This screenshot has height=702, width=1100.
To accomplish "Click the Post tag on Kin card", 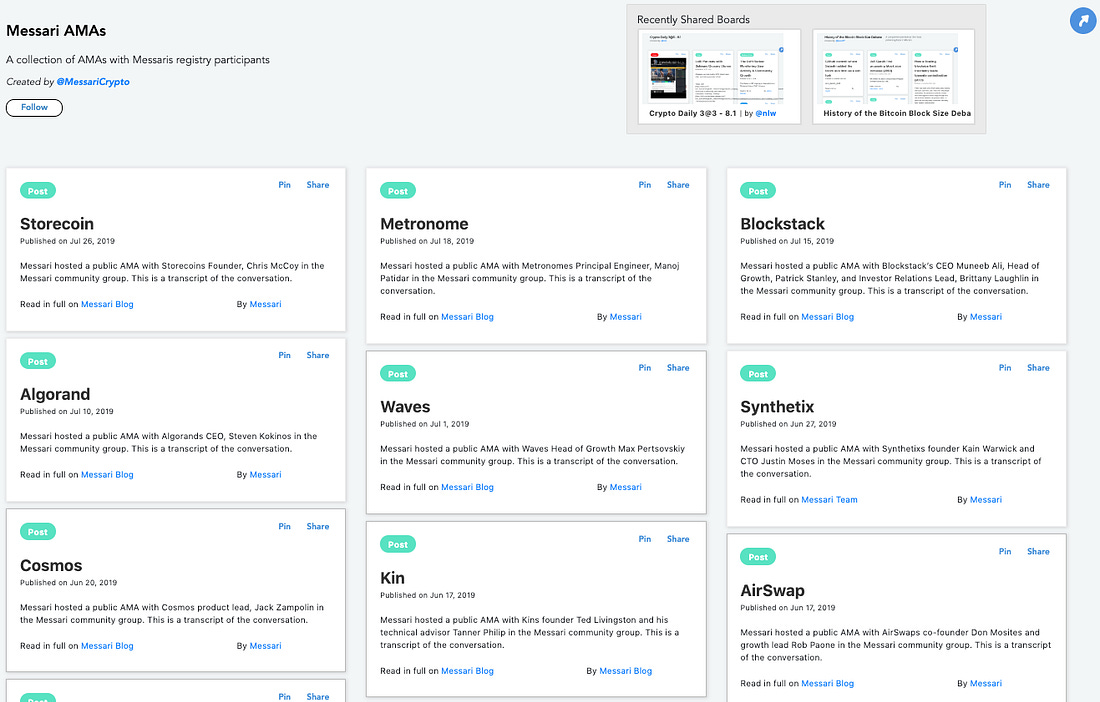I will pos(398,544).
